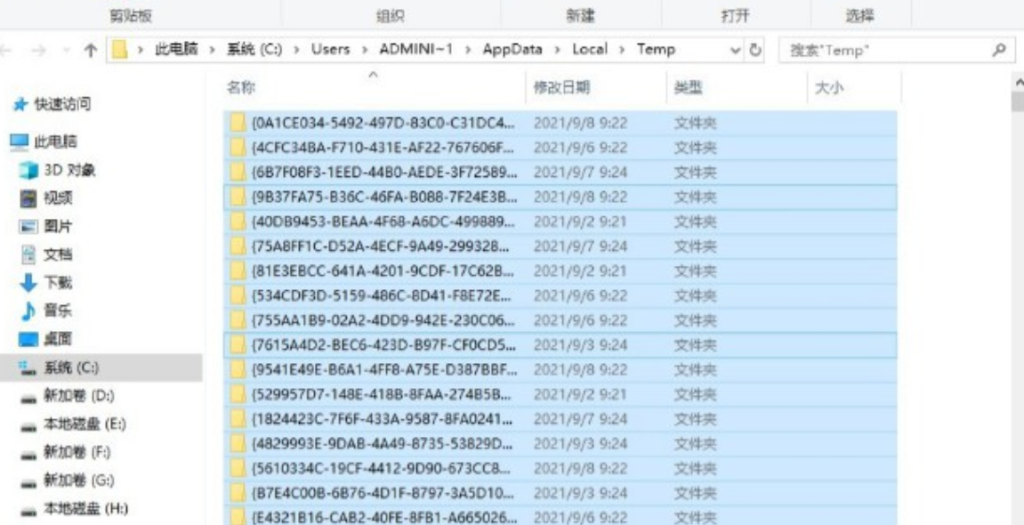
Task: Click the Up directory arrow icon
Action: click(91, 50)
